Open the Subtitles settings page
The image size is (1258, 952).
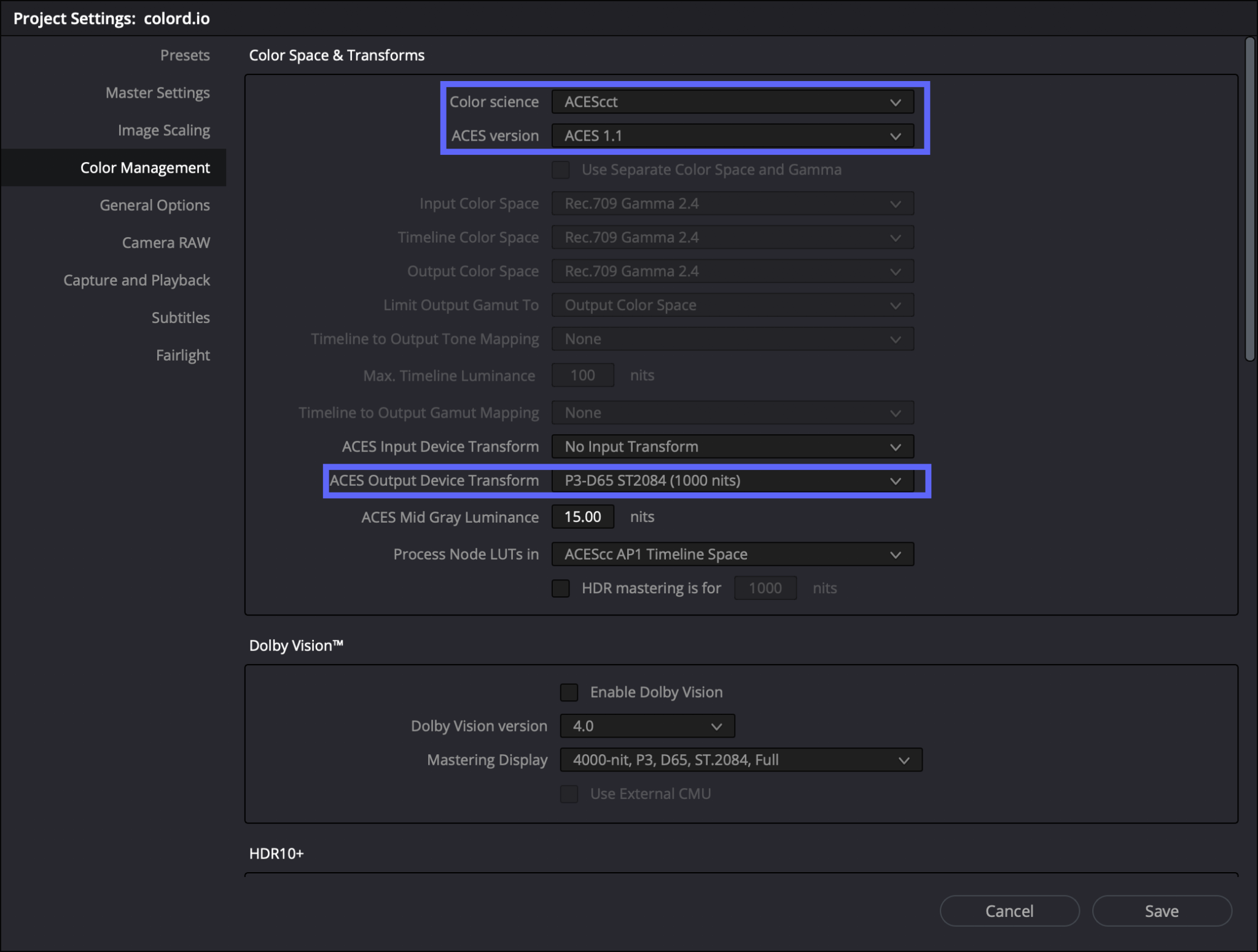181,317
